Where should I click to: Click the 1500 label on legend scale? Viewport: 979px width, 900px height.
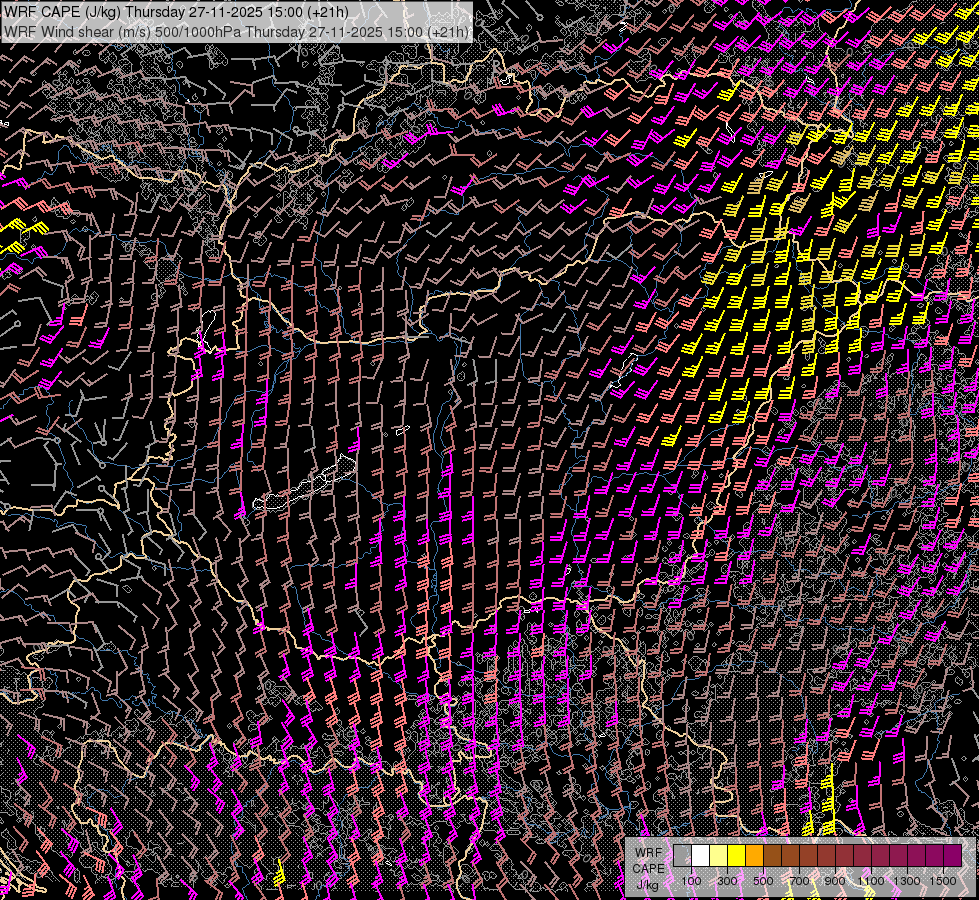point(942,880)
